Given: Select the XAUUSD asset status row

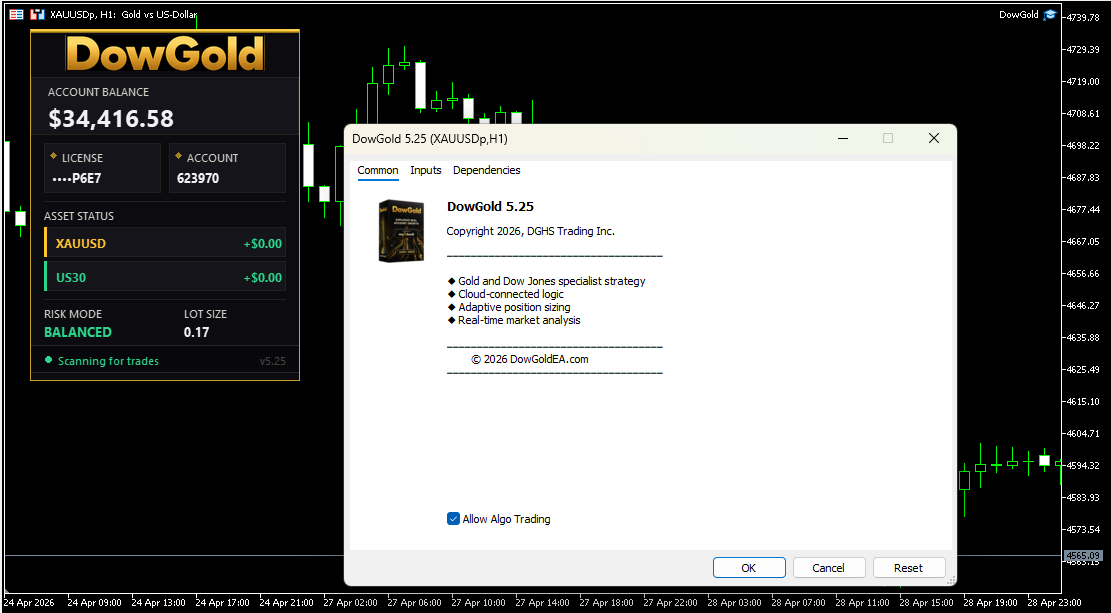Looking at the screenshot, I should 165,242.
